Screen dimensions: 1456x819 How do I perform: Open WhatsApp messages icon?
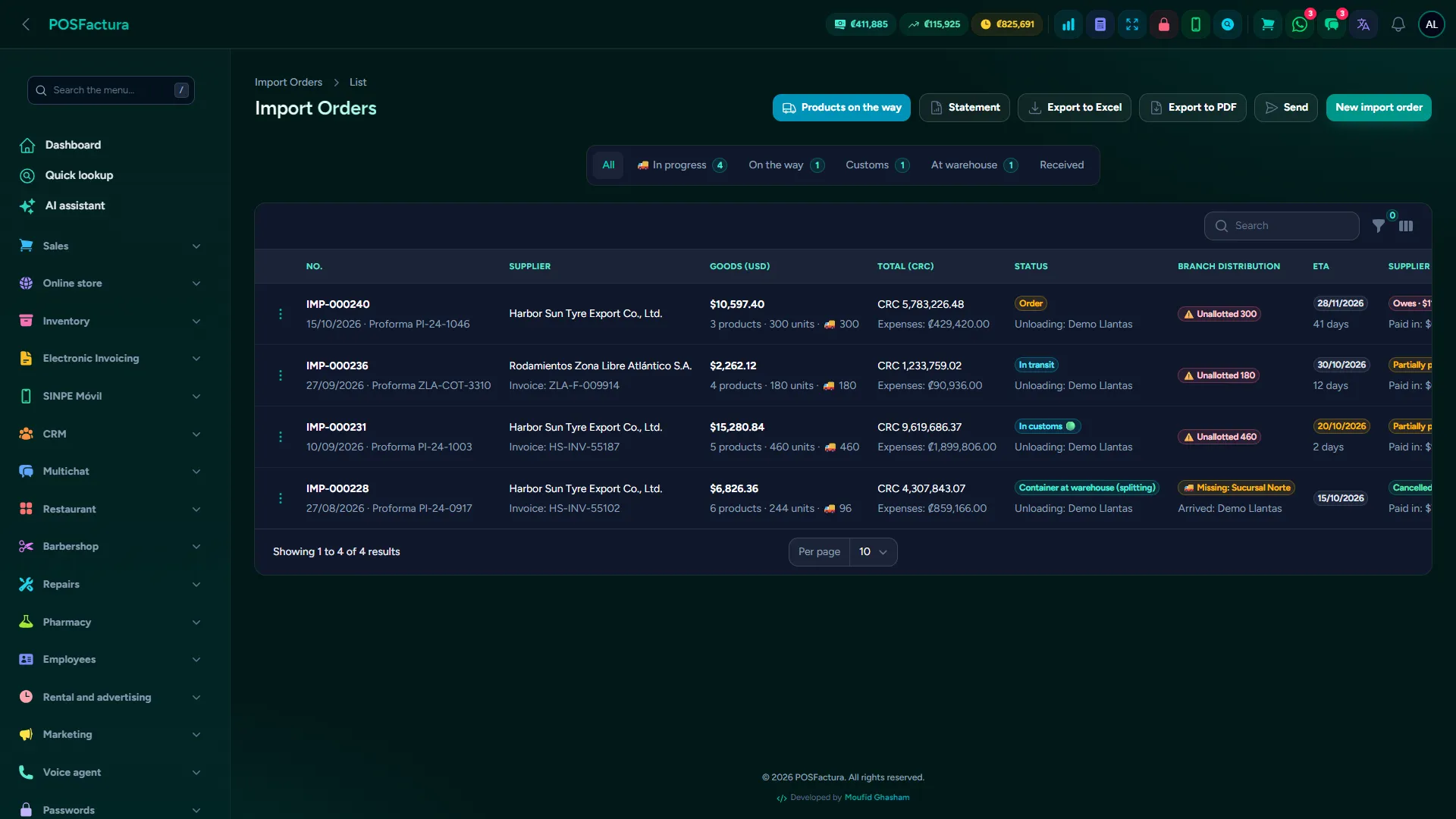[1300, 24]
